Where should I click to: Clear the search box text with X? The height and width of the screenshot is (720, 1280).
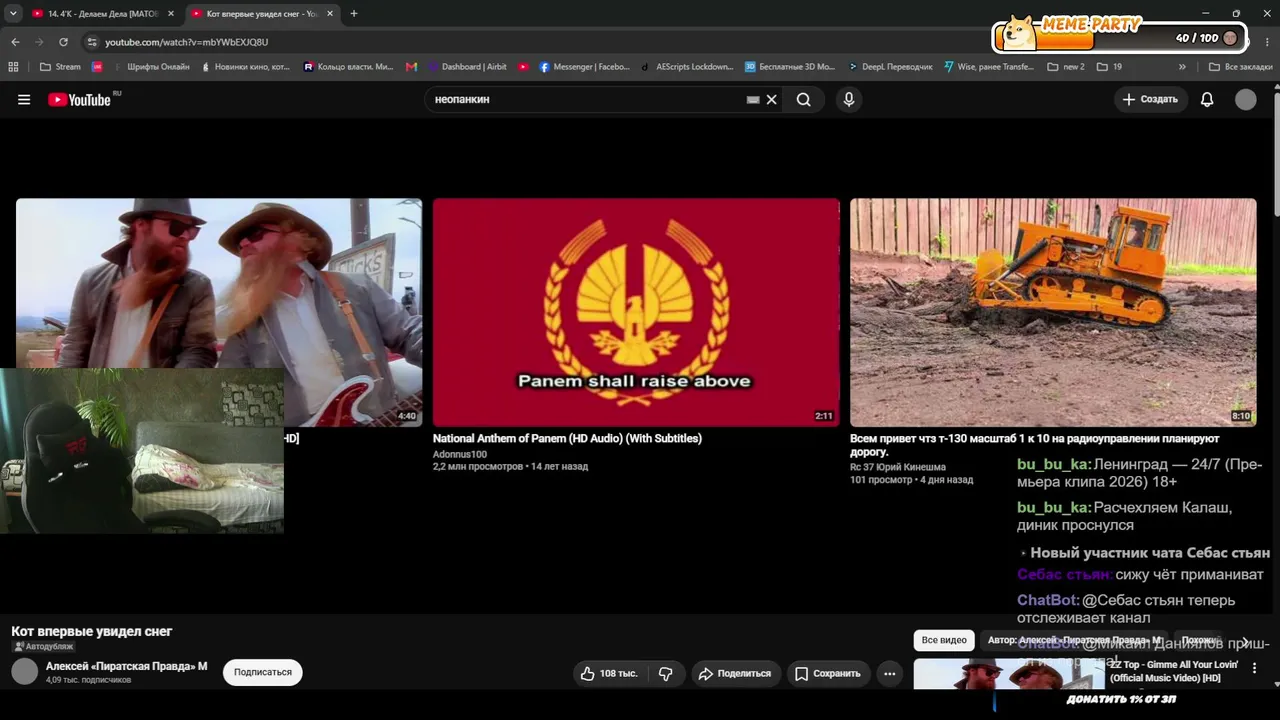coord(771,100)
